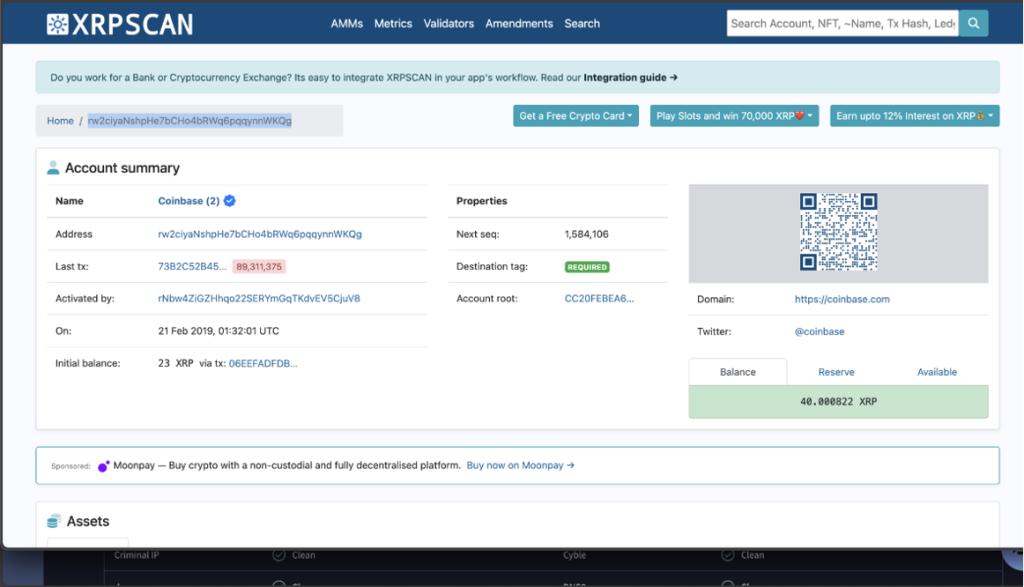
Task: Click the Assets coins stack icon
Action: 54,521
